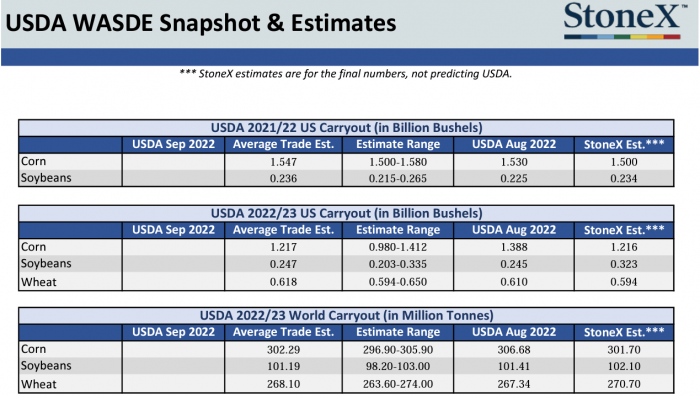Click the 302.29 world corn trade estimate
Viewport: 700px width, 396px height.
point(283,350)
